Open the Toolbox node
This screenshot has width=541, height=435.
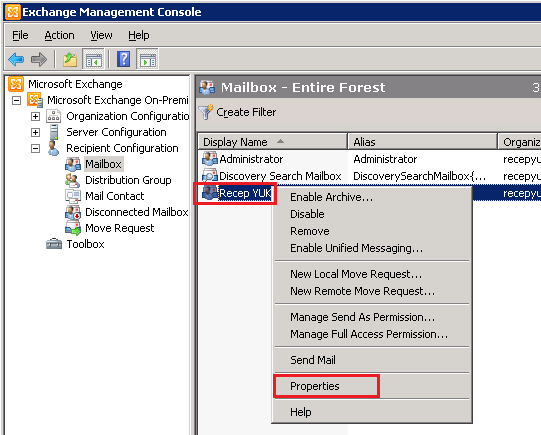coord(85,244)
